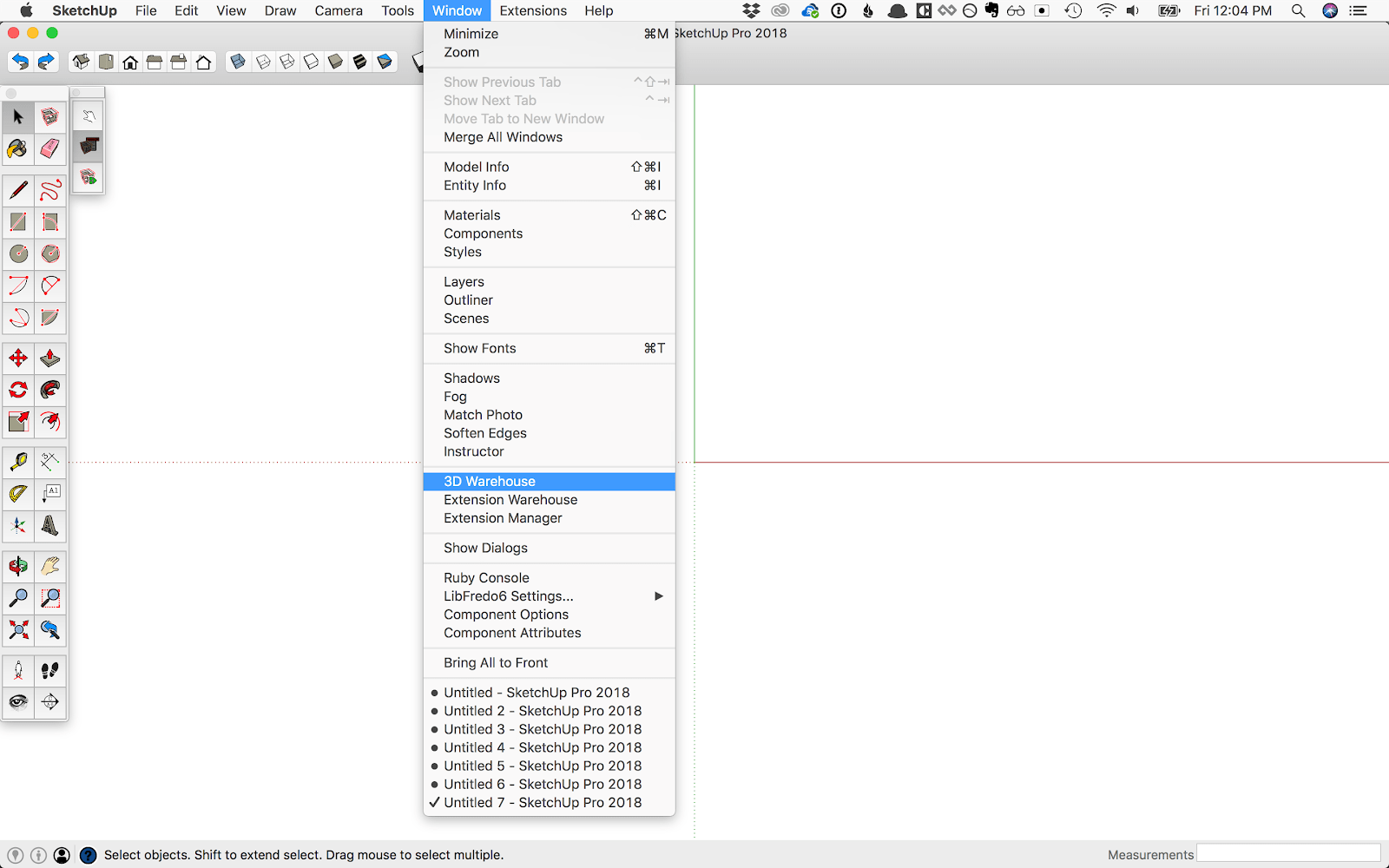The height and width of the screenshot is (868, 1389).
Task: Open 3D Warehouse from Window menu
Action: [x=549, y=482]
